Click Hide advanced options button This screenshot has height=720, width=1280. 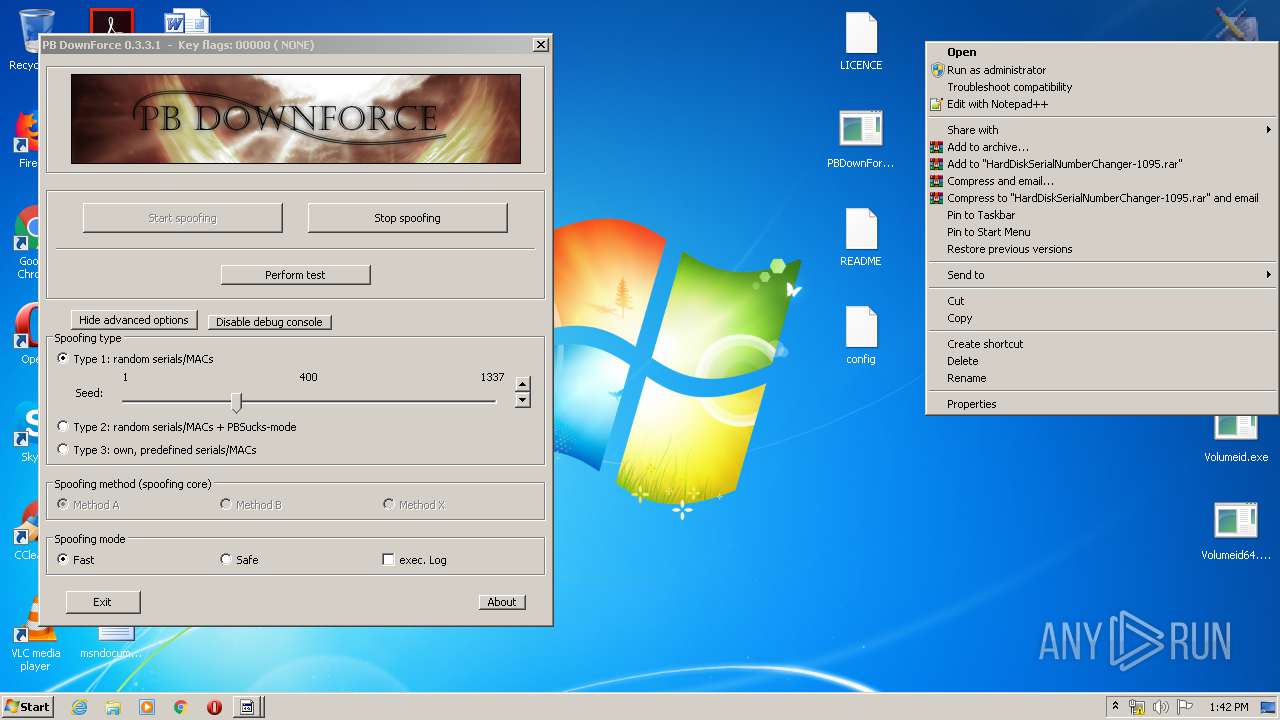(134, 320)
